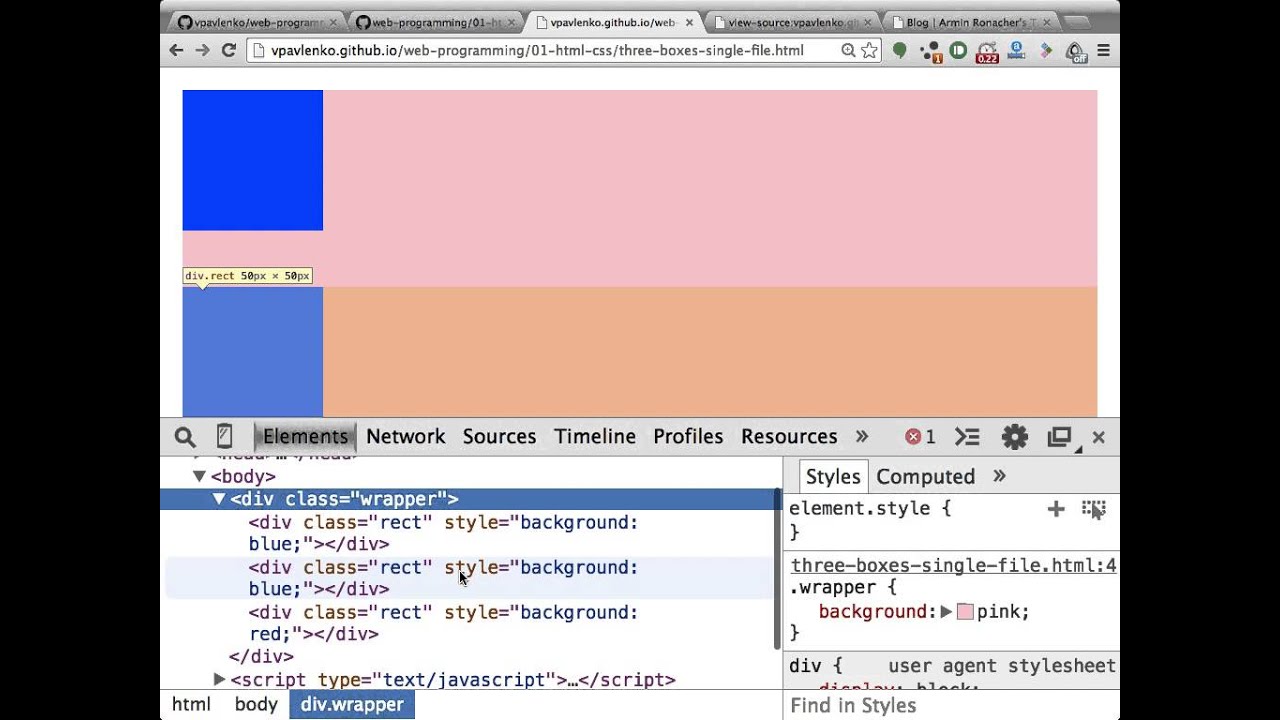
Task: Open three-boxes-single-file.html:4 source link
Action: pos(953,566)
